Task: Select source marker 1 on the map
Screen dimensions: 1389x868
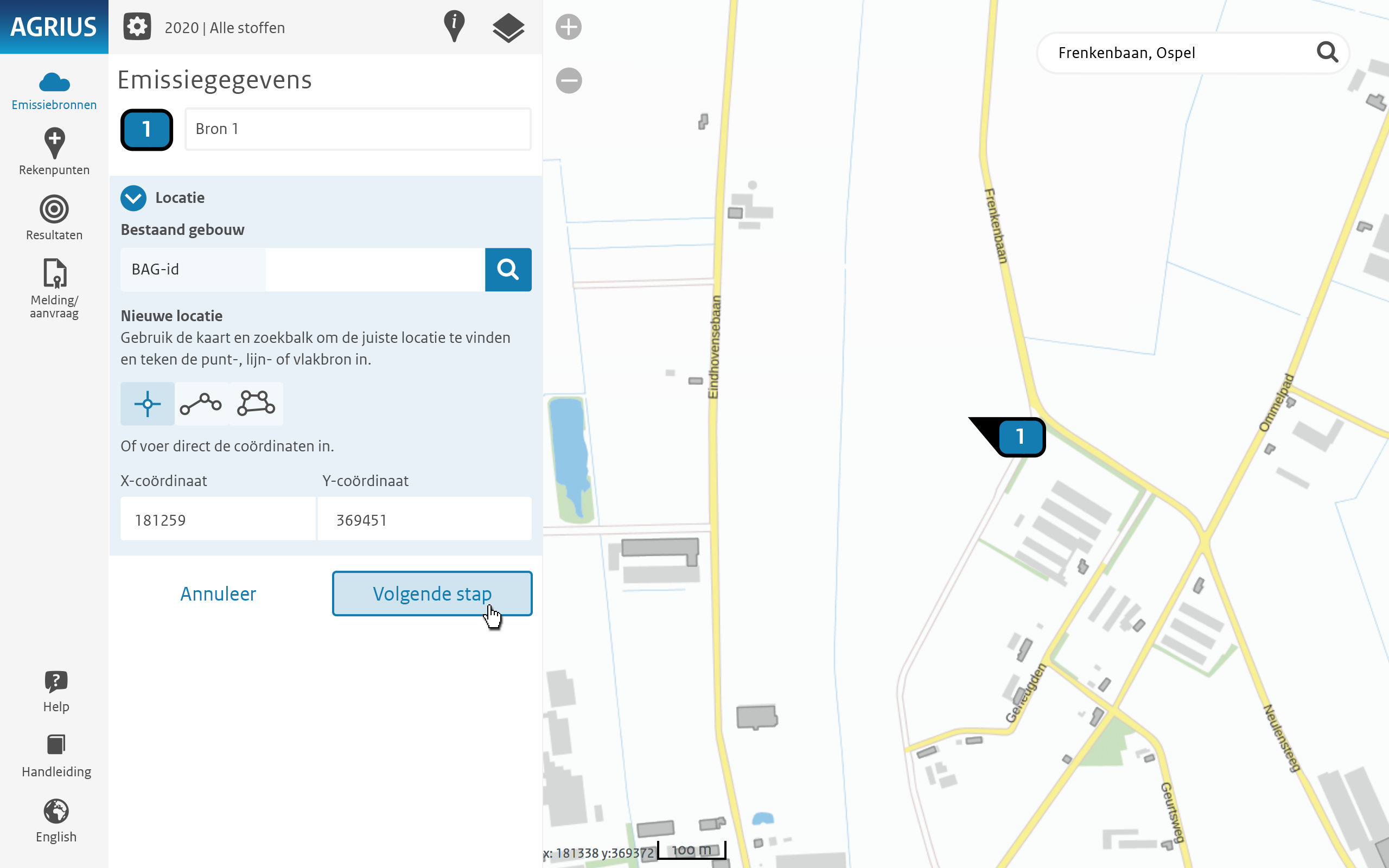Action: [1021, 437]
